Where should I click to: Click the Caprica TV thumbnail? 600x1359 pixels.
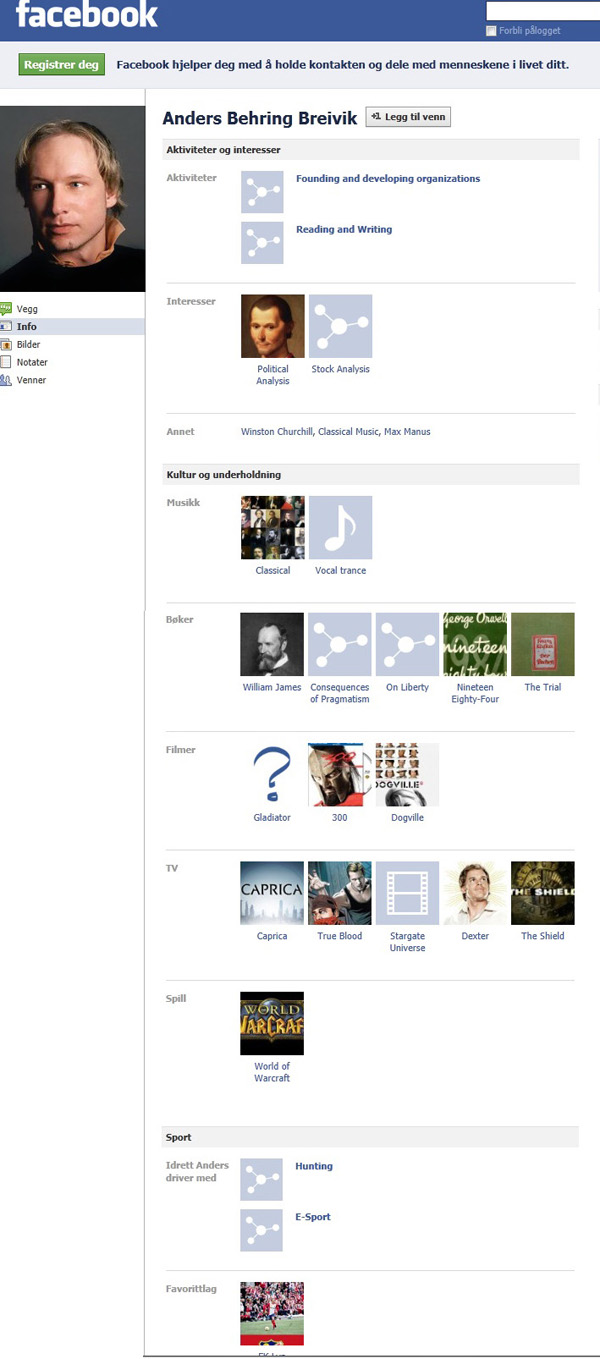coord(272,893)
